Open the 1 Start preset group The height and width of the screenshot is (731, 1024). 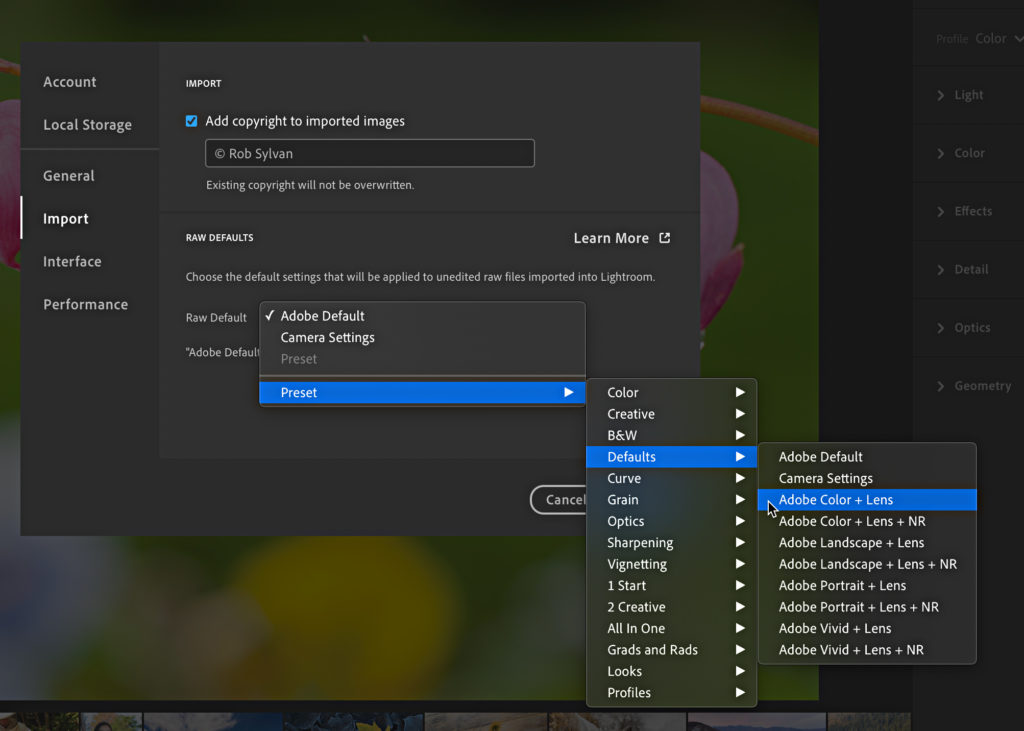pyautogui.click(x=672, y=586)
